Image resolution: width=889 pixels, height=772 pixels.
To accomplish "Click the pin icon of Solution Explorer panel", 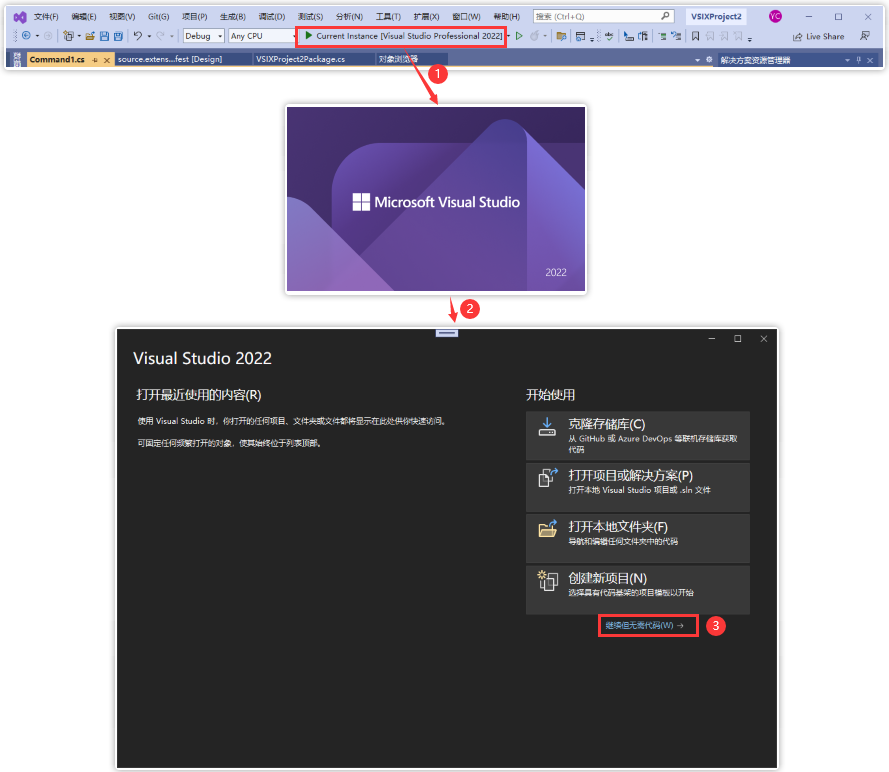I will pyautogui.click(x=858, y=60).
